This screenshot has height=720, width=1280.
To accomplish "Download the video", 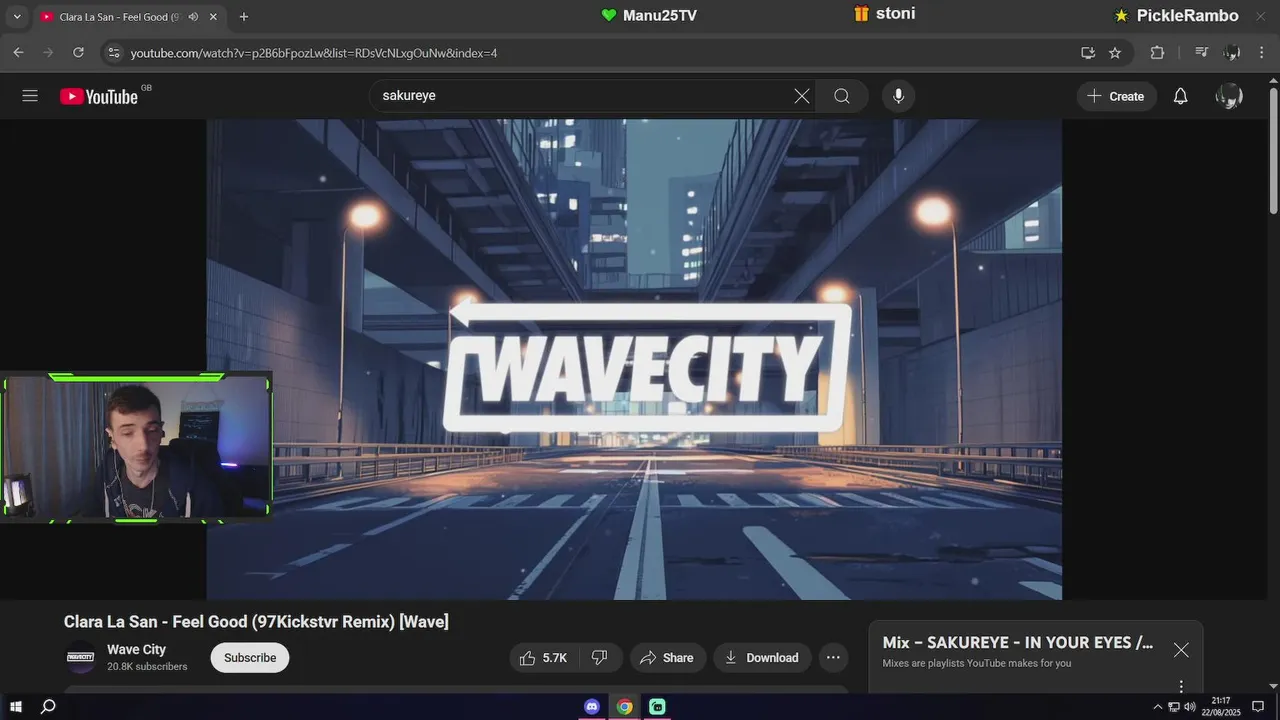I will 762,657.
